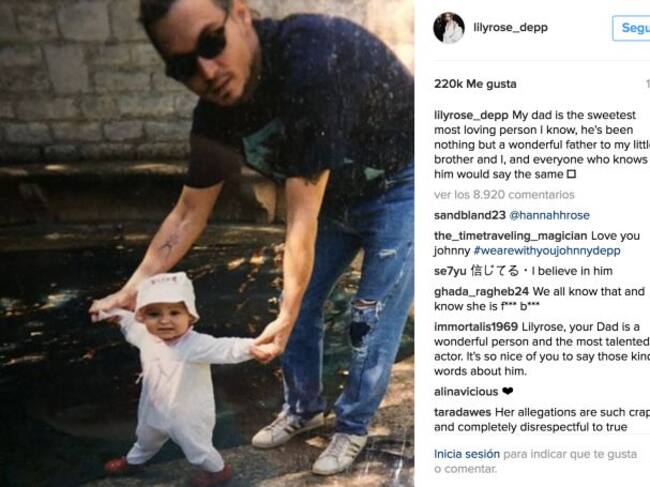Open the taradawes commenter profile
650x487 pixels.
click(462, 412)
